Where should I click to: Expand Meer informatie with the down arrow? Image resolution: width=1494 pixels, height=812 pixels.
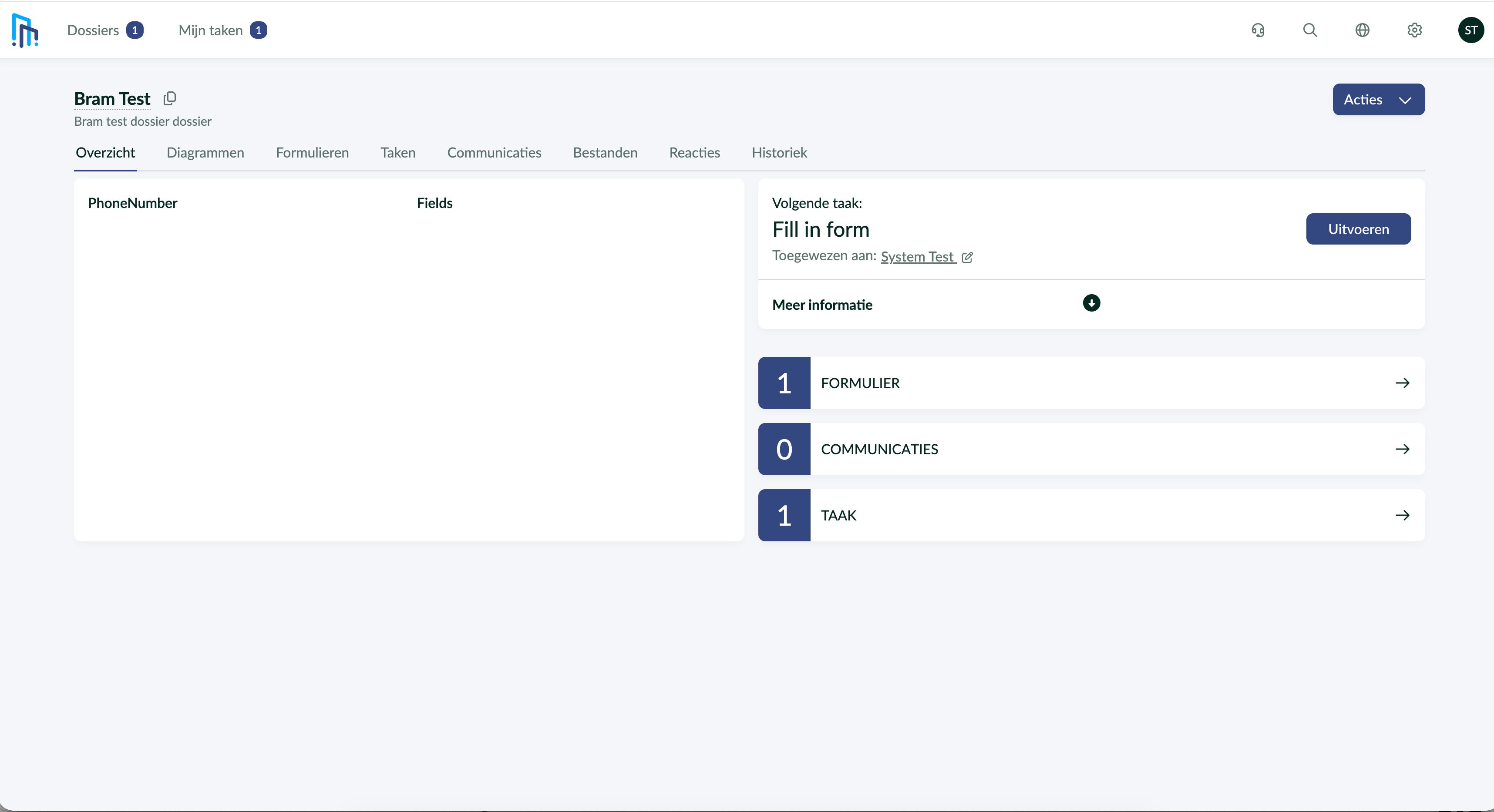[1091, 303]
